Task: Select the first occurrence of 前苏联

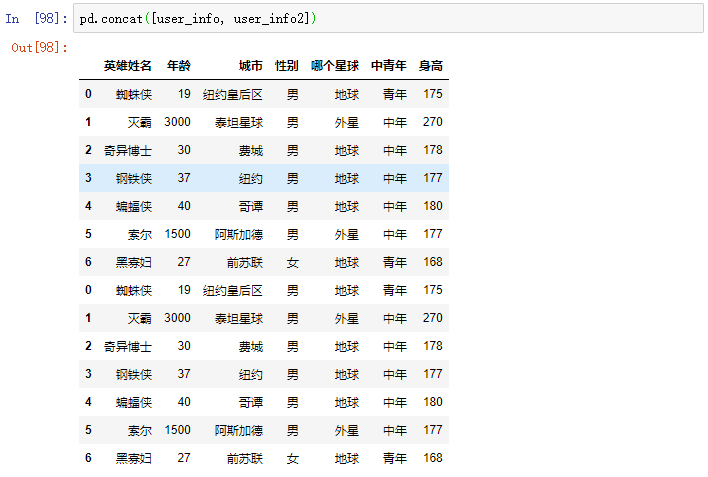Action: coord(245,262)
